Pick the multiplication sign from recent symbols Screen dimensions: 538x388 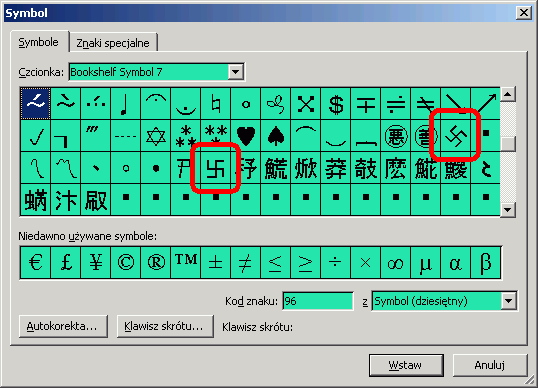[x=365, y=262]
